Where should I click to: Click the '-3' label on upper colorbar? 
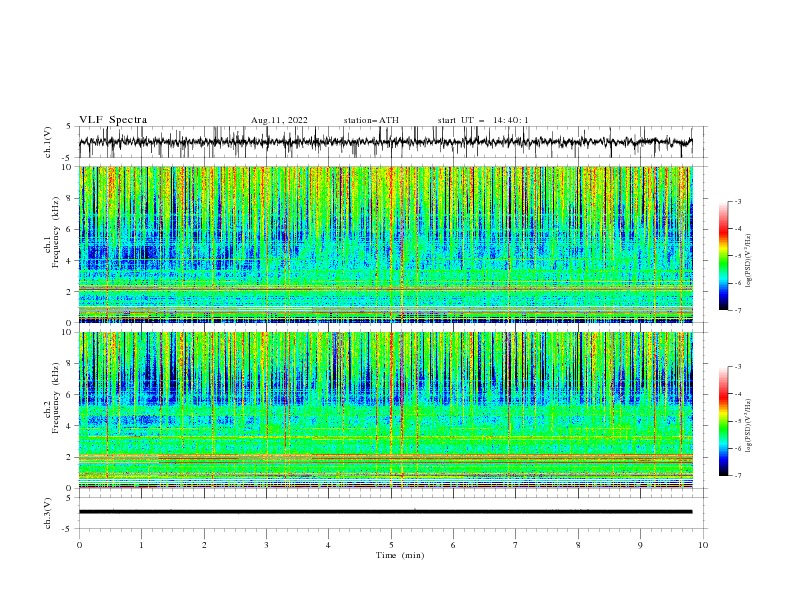(737, 201)
